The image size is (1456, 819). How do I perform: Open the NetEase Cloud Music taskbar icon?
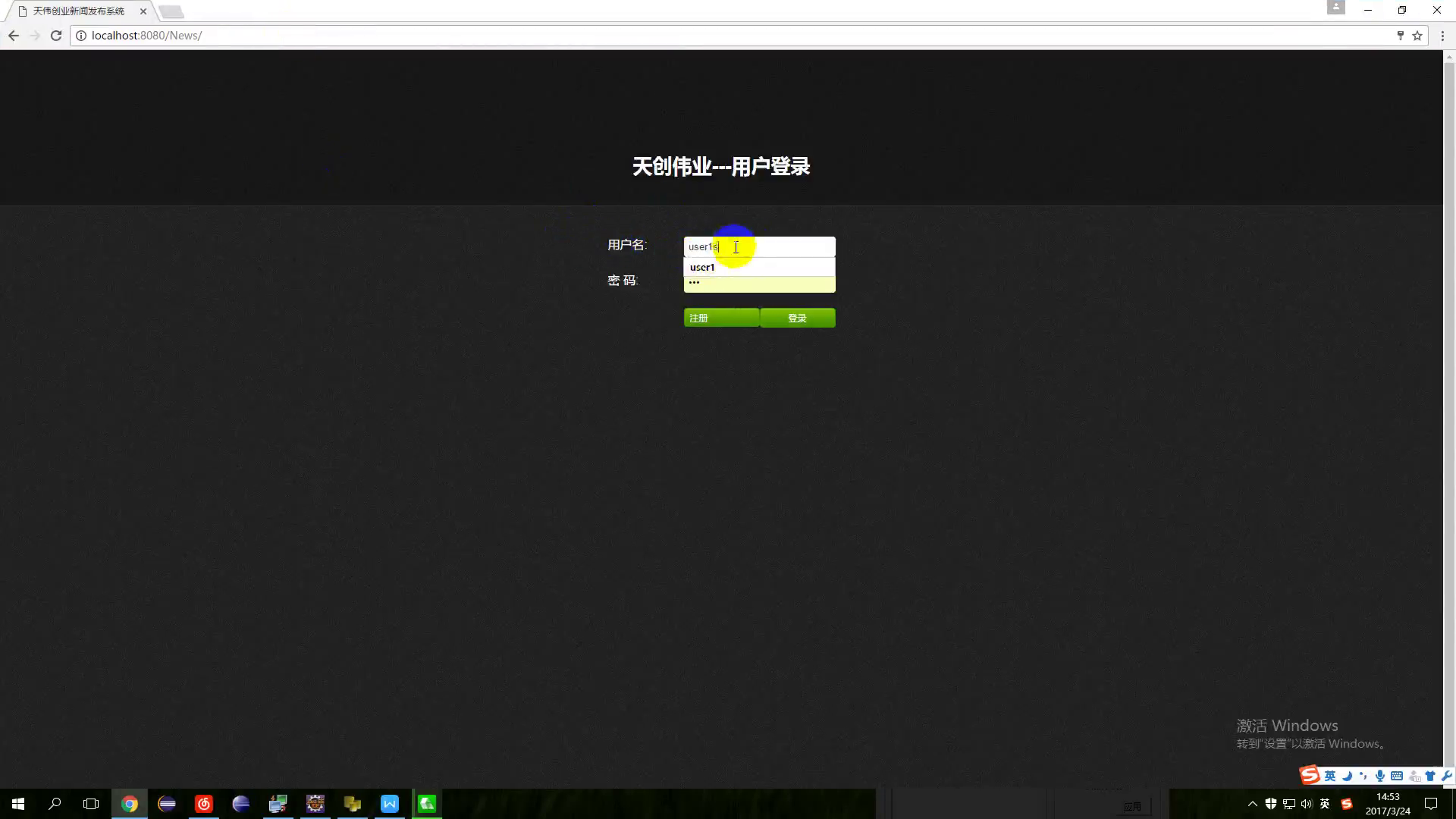point(203,804)
